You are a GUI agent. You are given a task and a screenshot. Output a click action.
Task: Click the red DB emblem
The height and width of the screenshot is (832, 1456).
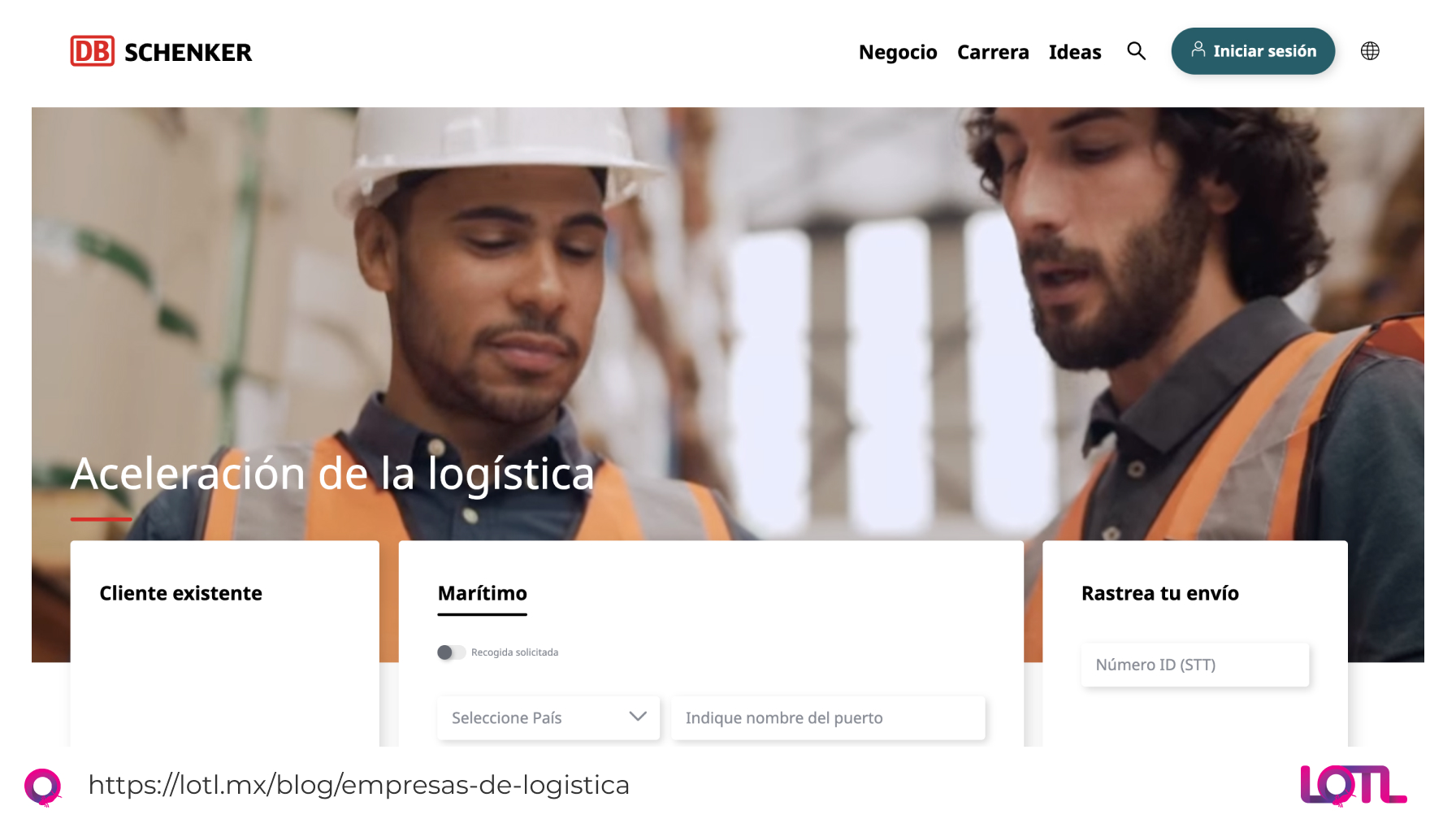coord(92,51)
